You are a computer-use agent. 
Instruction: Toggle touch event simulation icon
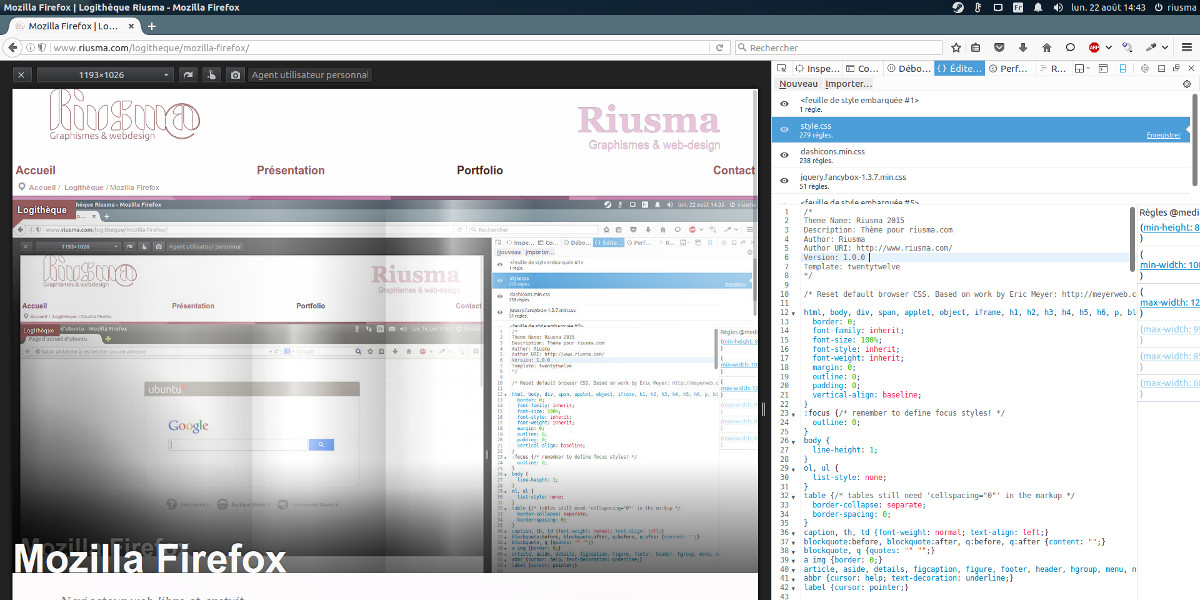click(211, 75)
